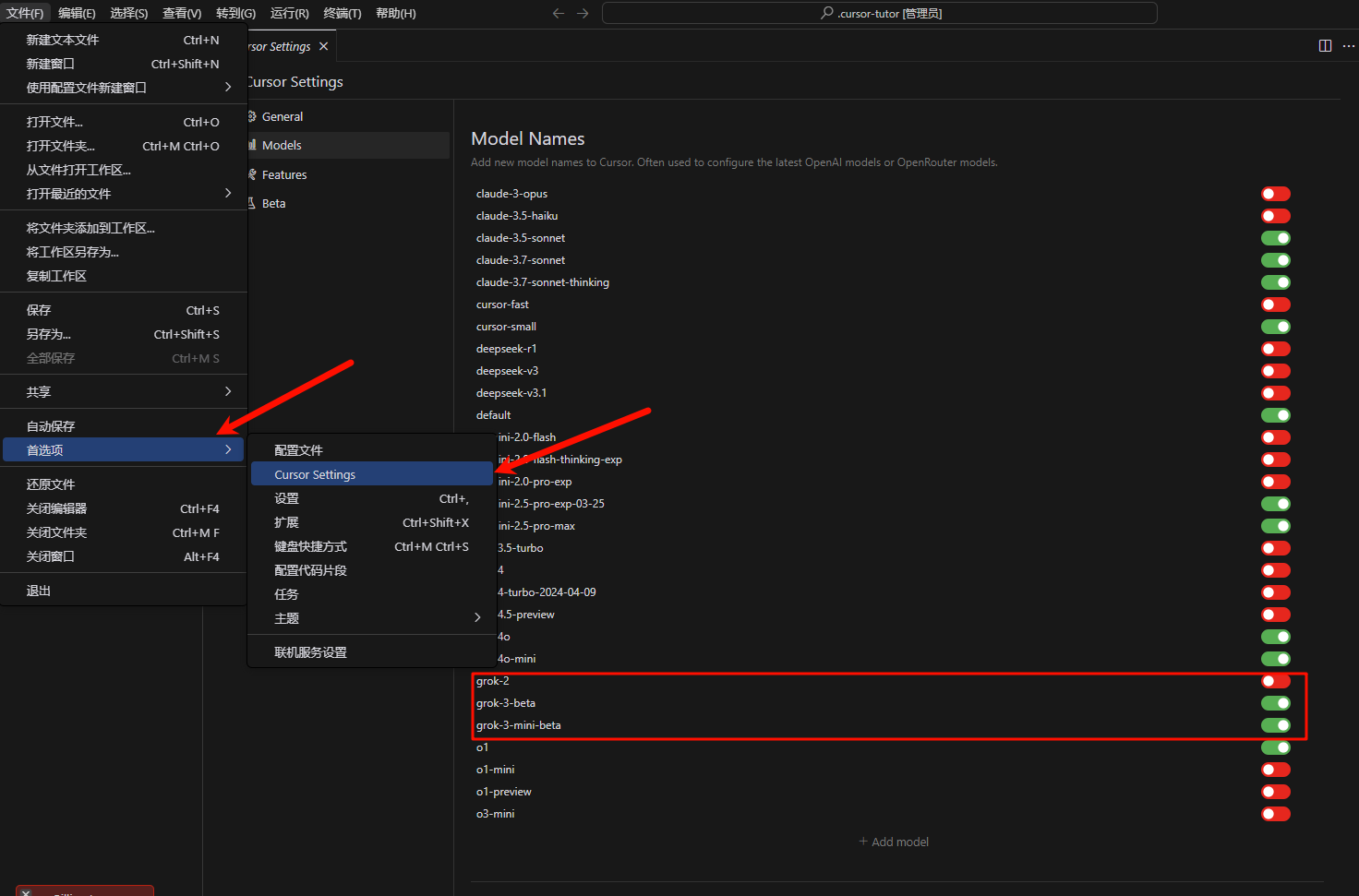Select Cursor Settings in submenu
This screenshot has height=896, width=1359.
(371, 474)
